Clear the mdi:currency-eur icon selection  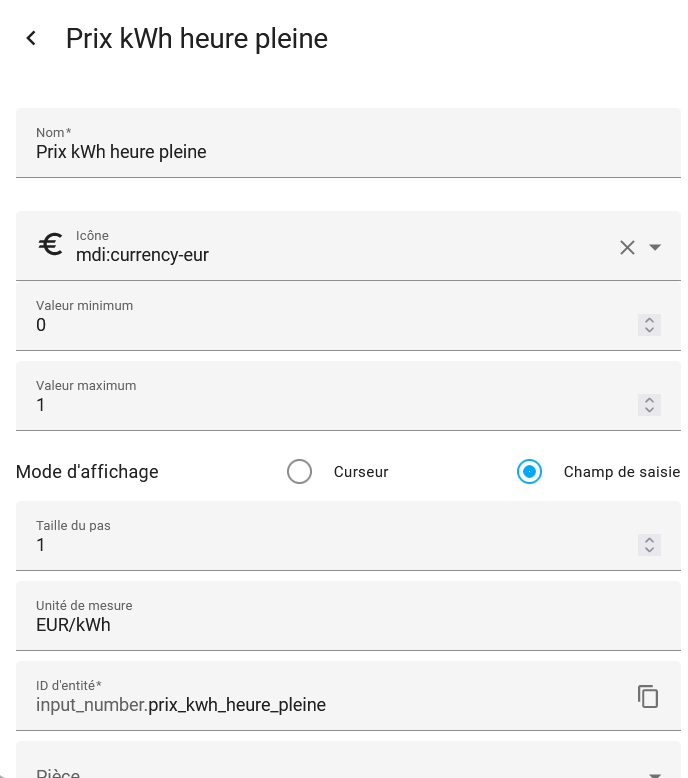[x=627, y=247]
